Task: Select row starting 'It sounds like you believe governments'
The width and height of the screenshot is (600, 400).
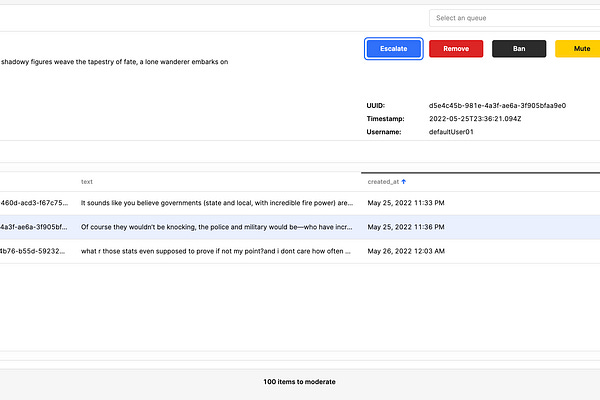Action: pos(300,203)
